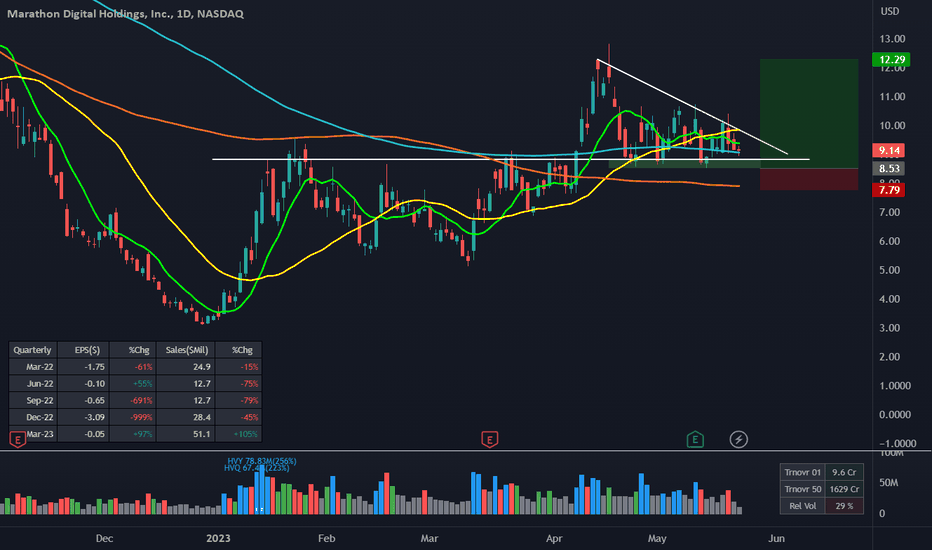Screen dimensions: 932x550
Task: Click sales value 28.4 in Dec-22 row
Action: pyautogui.click(x=201, y=417)
